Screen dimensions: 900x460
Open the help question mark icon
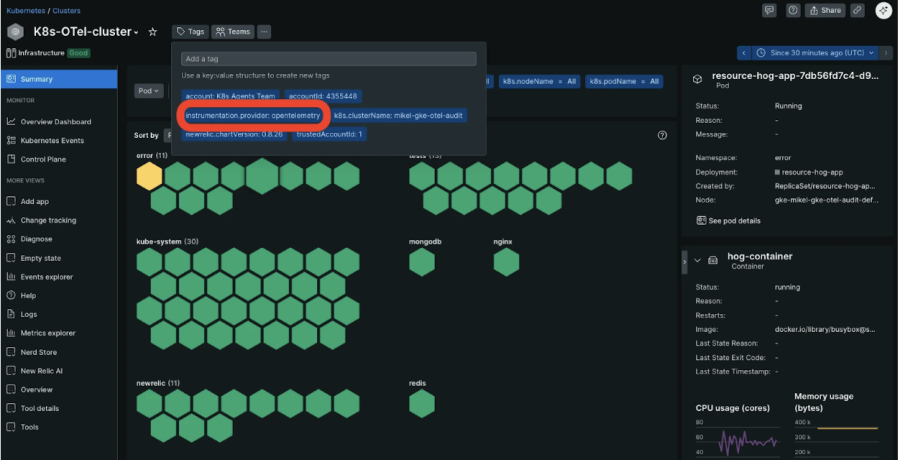coord(793,10)
